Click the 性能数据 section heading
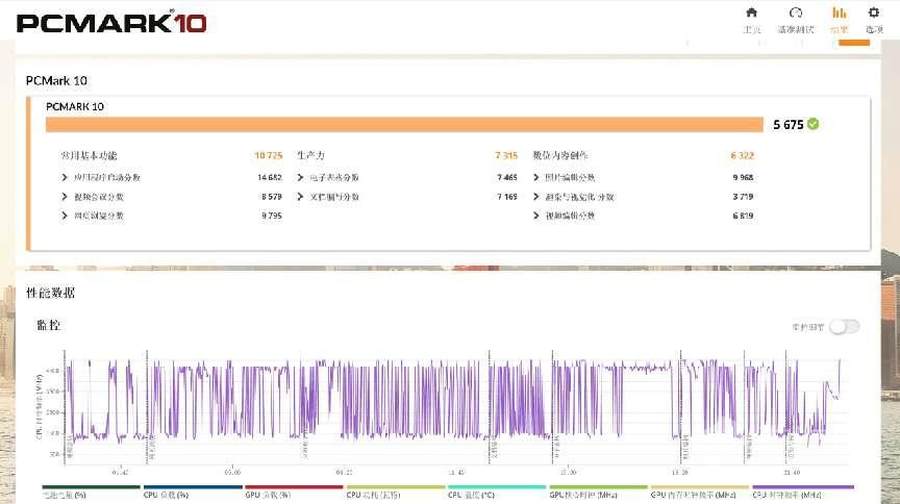This screenshot has width=900, height=504. pyautogui.click(x=51, y=293)
